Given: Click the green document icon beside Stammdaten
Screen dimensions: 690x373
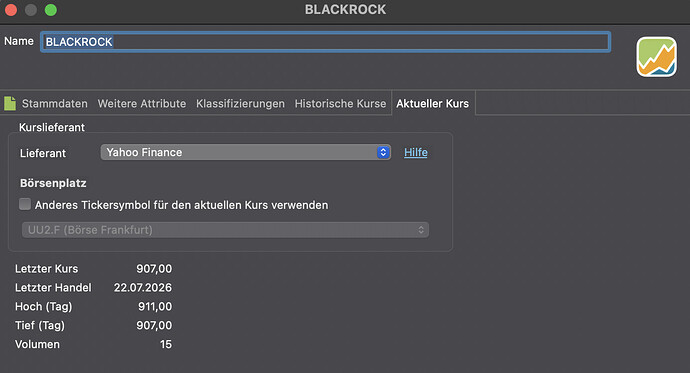Looking at the screenshot, I should (x=10, y=103).
